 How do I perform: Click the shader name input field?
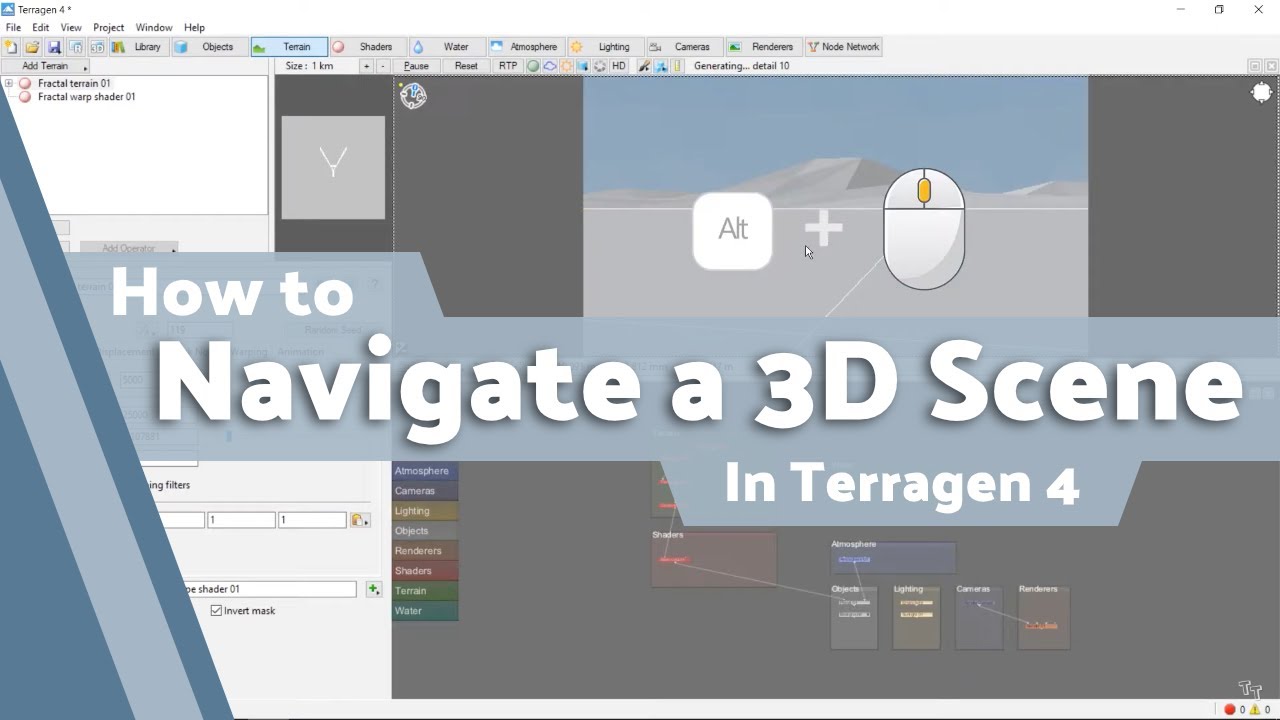(268, 589)
